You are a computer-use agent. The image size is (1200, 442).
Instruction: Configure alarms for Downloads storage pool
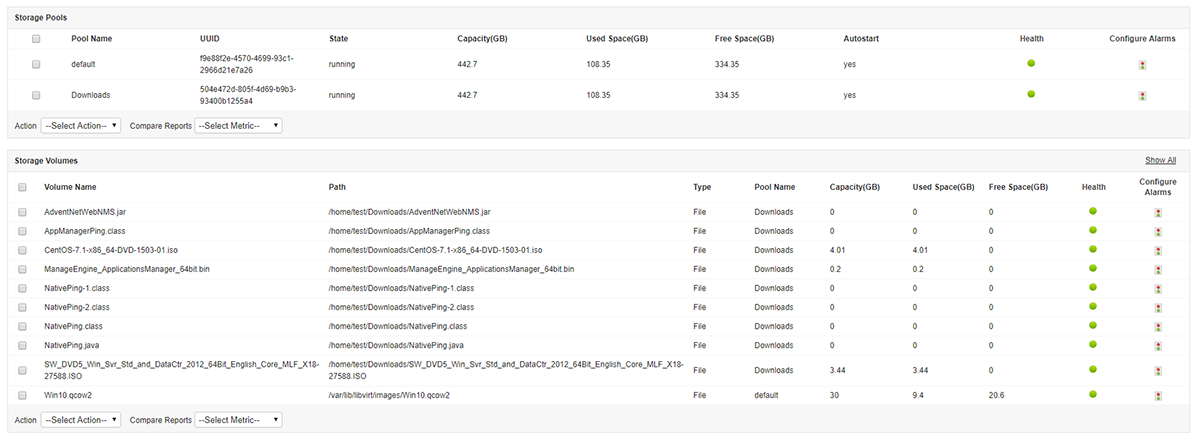coord(1142,96)
